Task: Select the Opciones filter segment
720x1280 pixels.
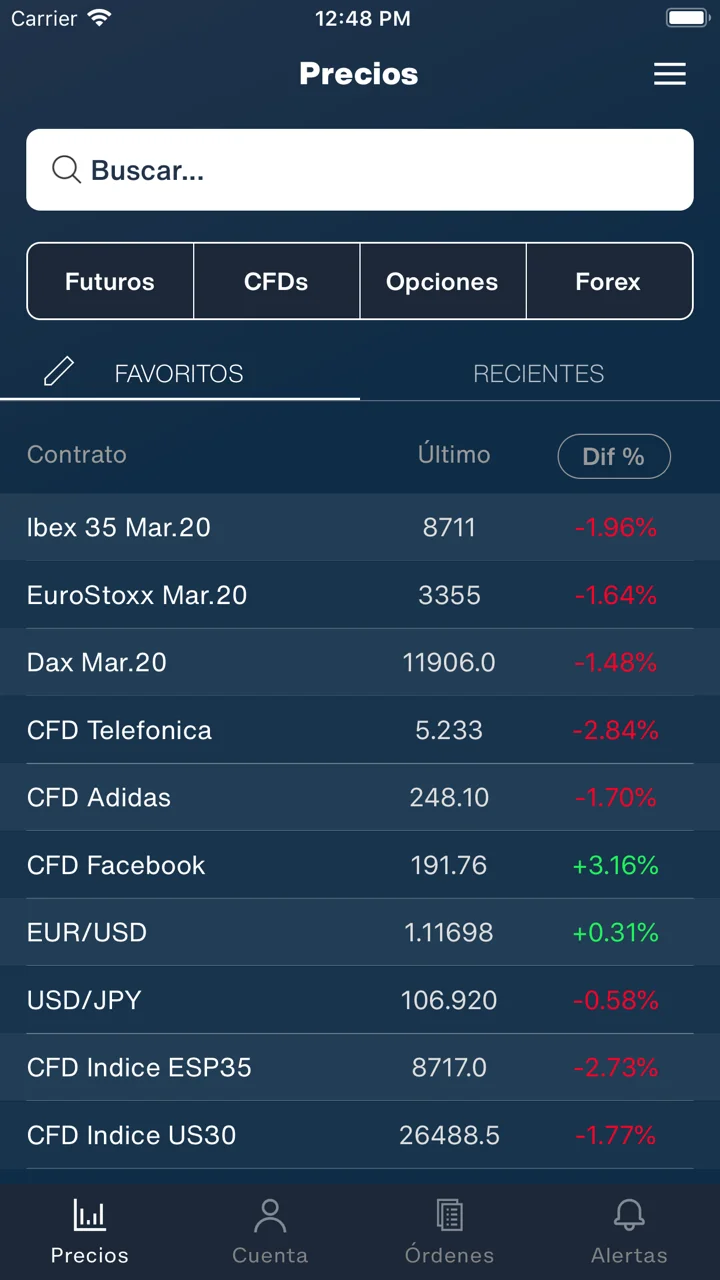Action: pyautogui.click(x=442, y=281)
